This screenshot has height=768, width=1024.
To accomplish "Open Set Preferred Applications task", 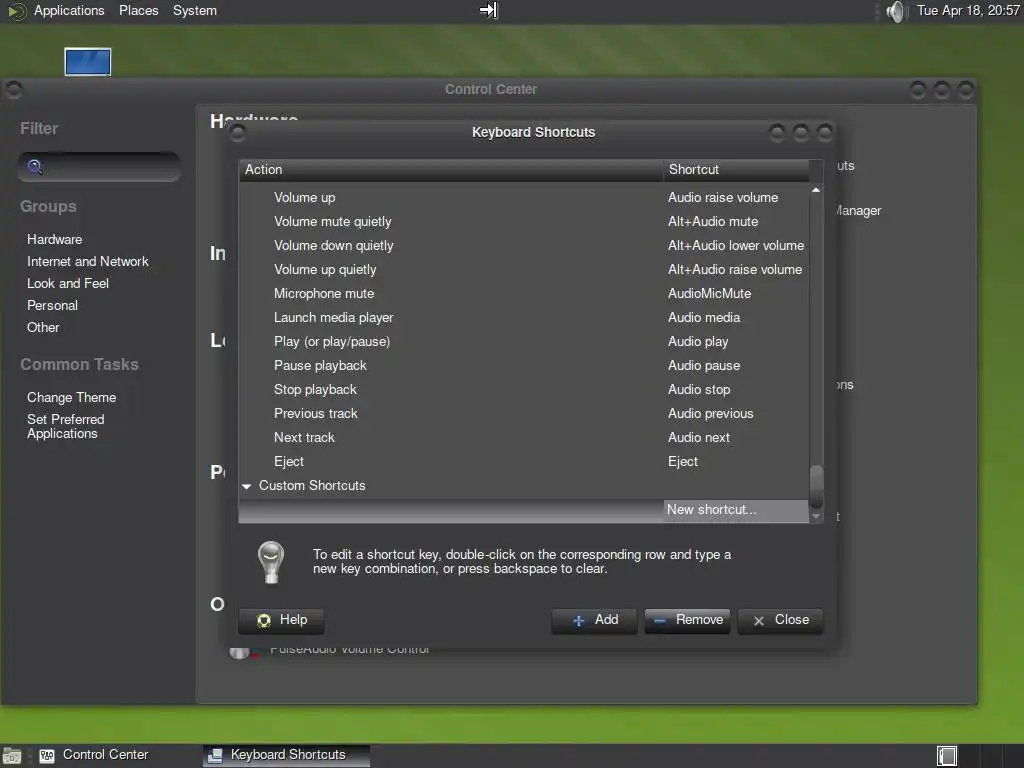I will [65, 426].
